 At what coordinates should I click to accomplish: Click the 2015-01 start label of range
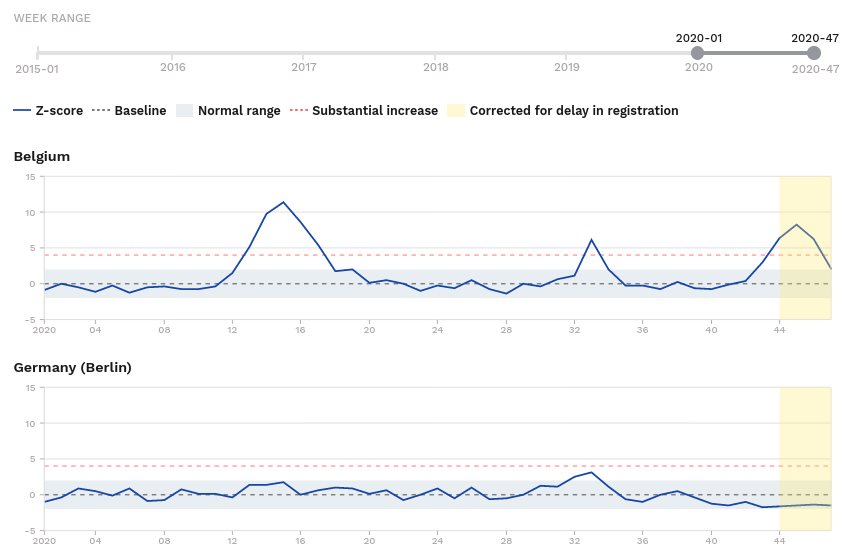point(37,69)
